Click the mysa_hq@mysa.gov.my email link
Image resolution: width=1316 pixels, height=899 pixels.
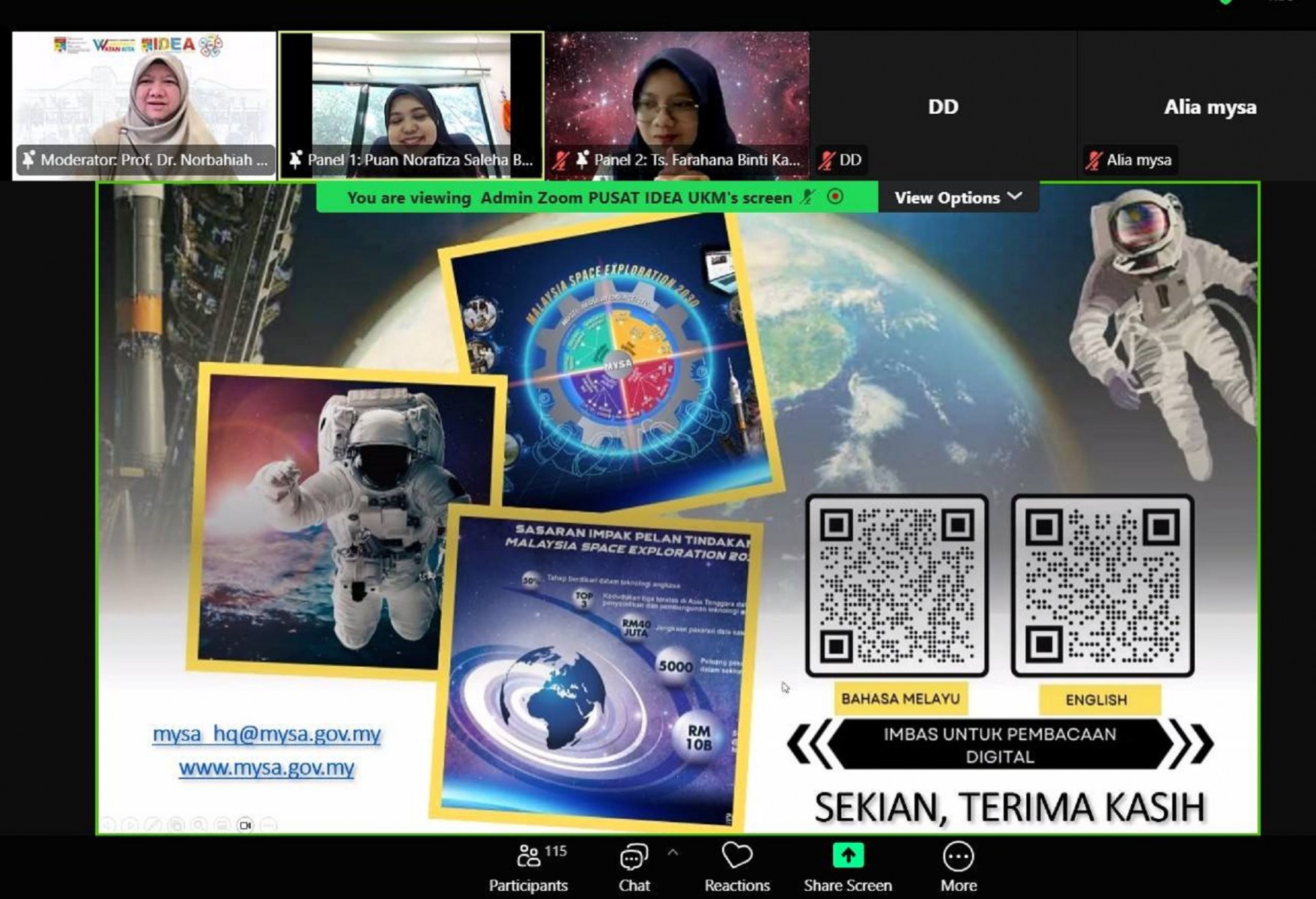click(x=267, y=733)
